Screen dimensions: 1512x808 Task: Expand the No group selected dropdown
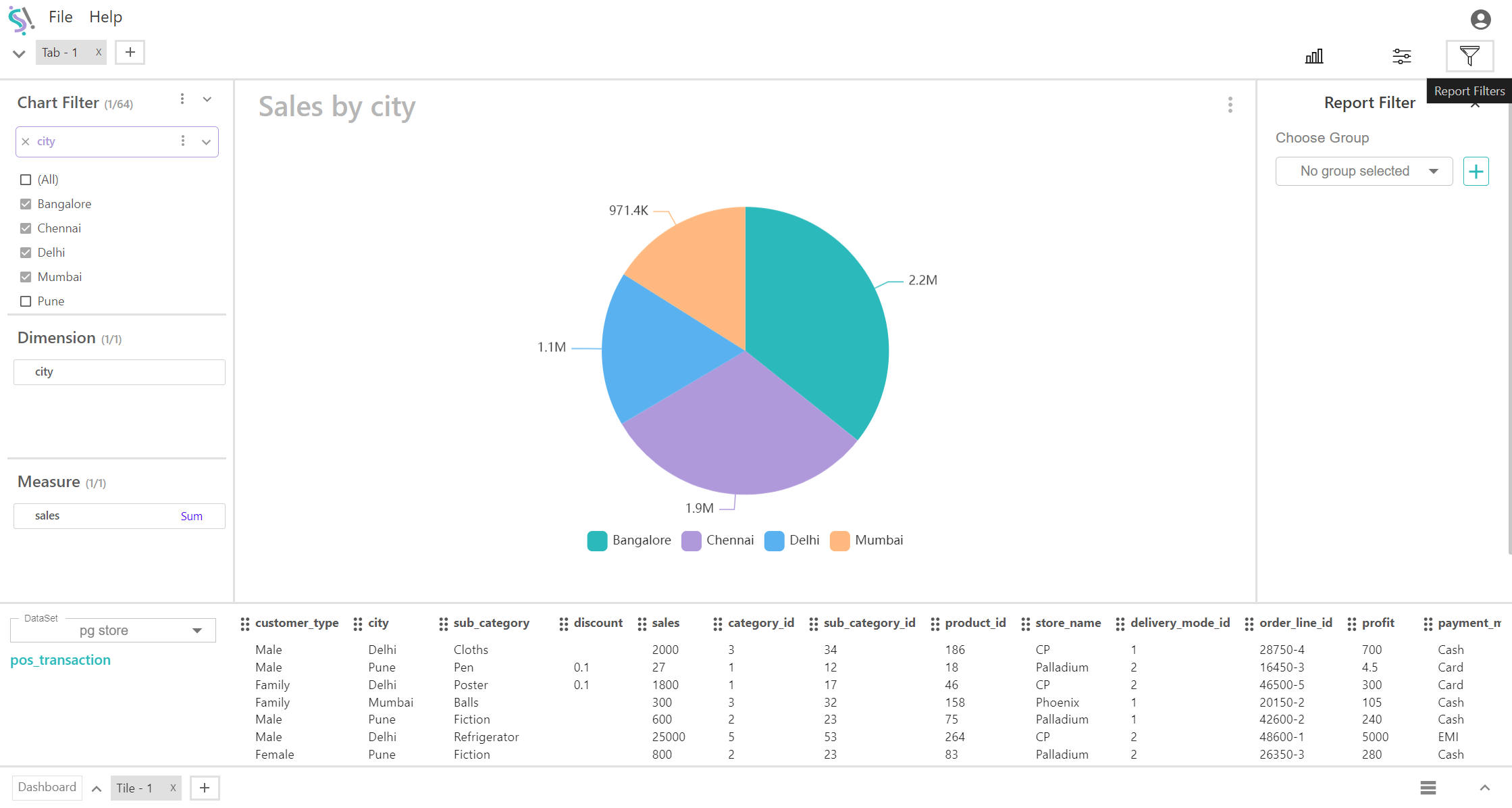pos(1363,171)
